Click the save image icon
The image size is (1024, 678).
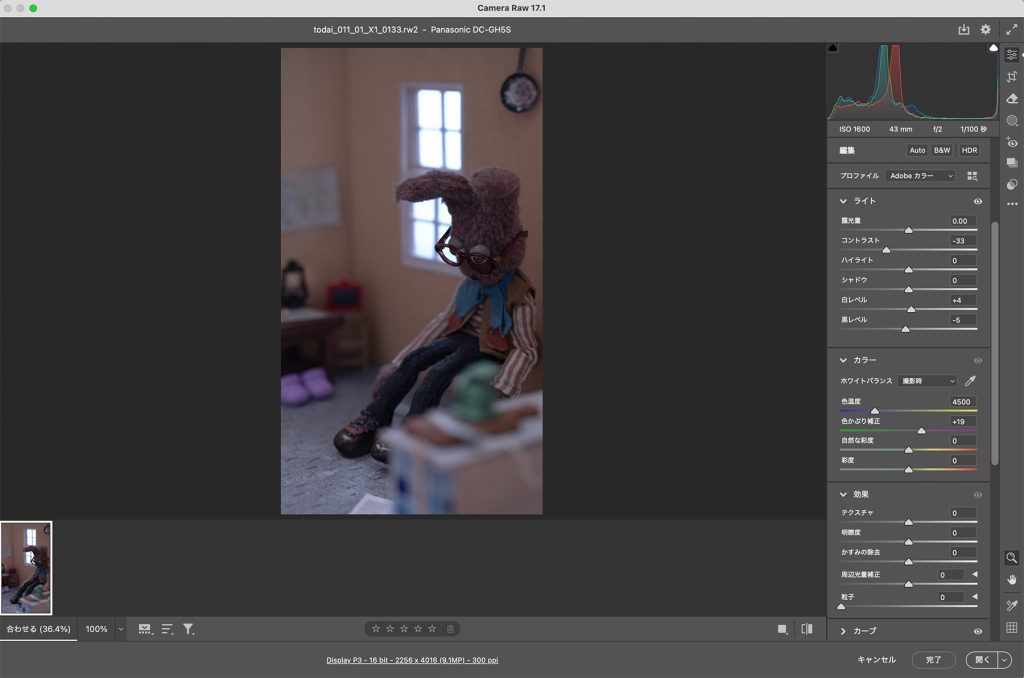click(x=963, y=30)
